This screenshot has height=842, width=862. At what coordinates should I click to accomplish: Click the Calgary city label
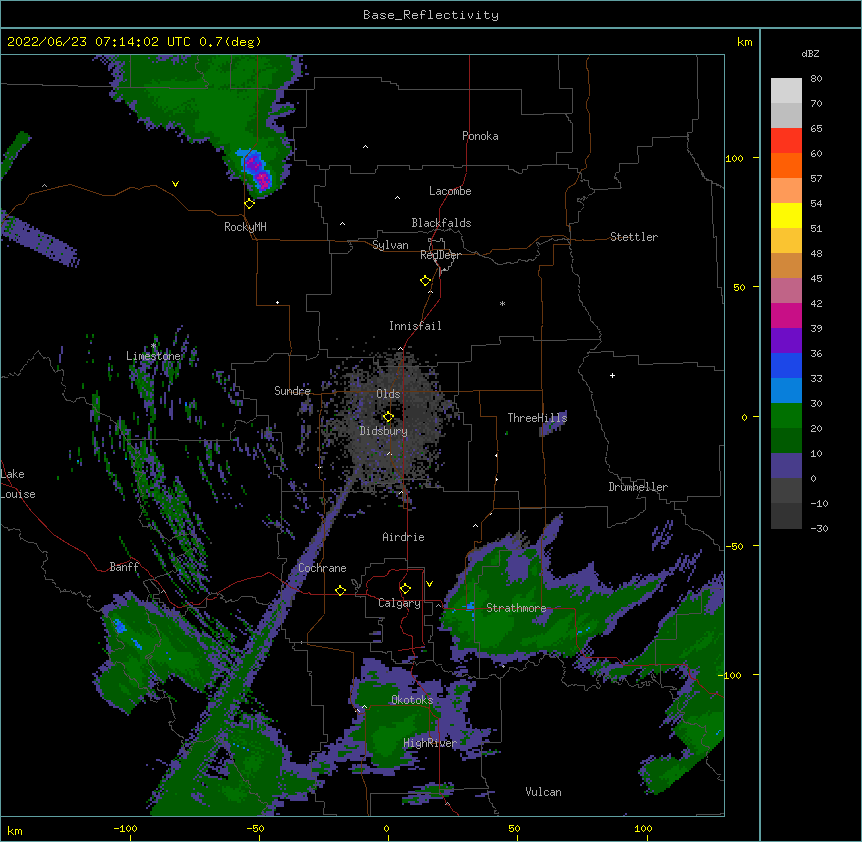click(399, 603)
